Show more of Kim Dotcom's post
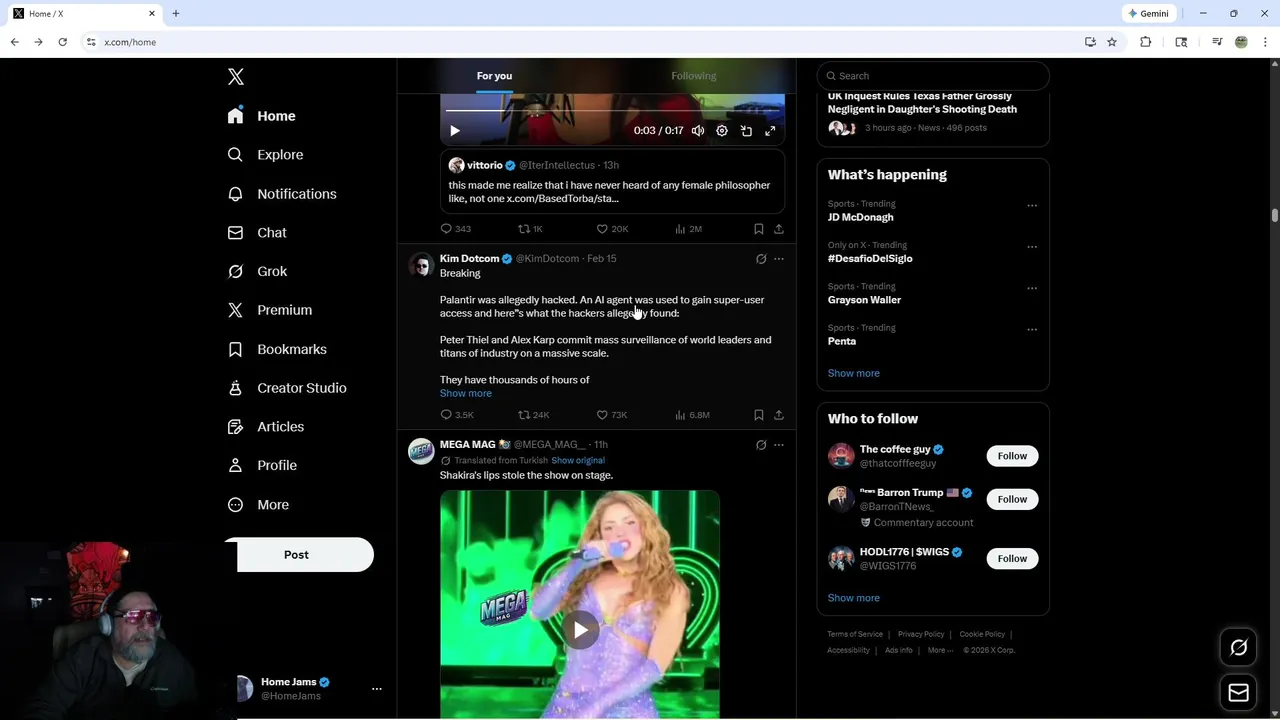 click(466, 394)
